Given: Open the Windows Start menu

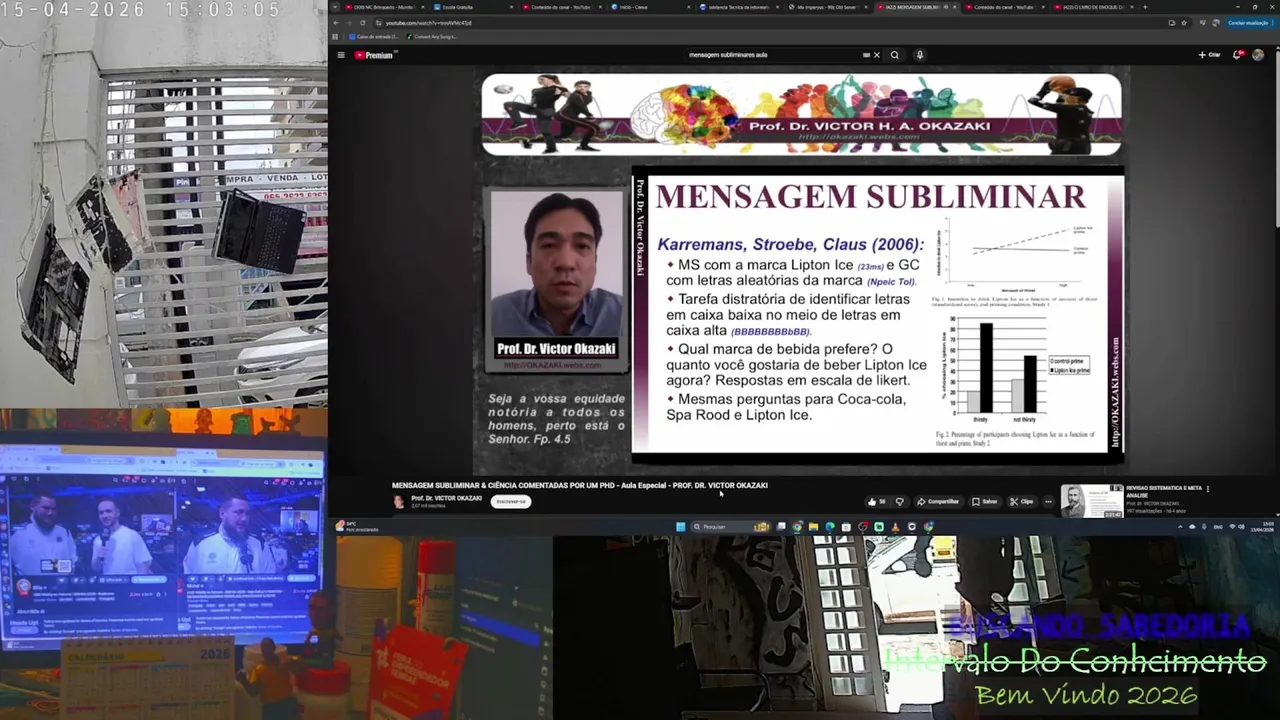Looking at the screenshot, I should 681,527.
